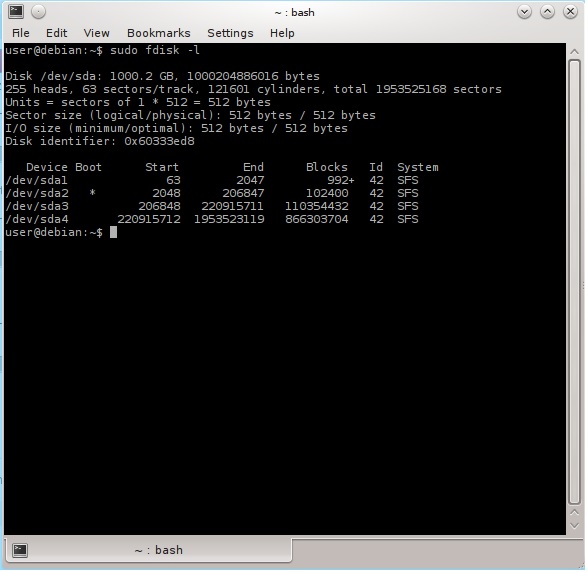The image size is (588, 572).
Task: Select the '~ : bash' tab
Action: click(148, 550)
